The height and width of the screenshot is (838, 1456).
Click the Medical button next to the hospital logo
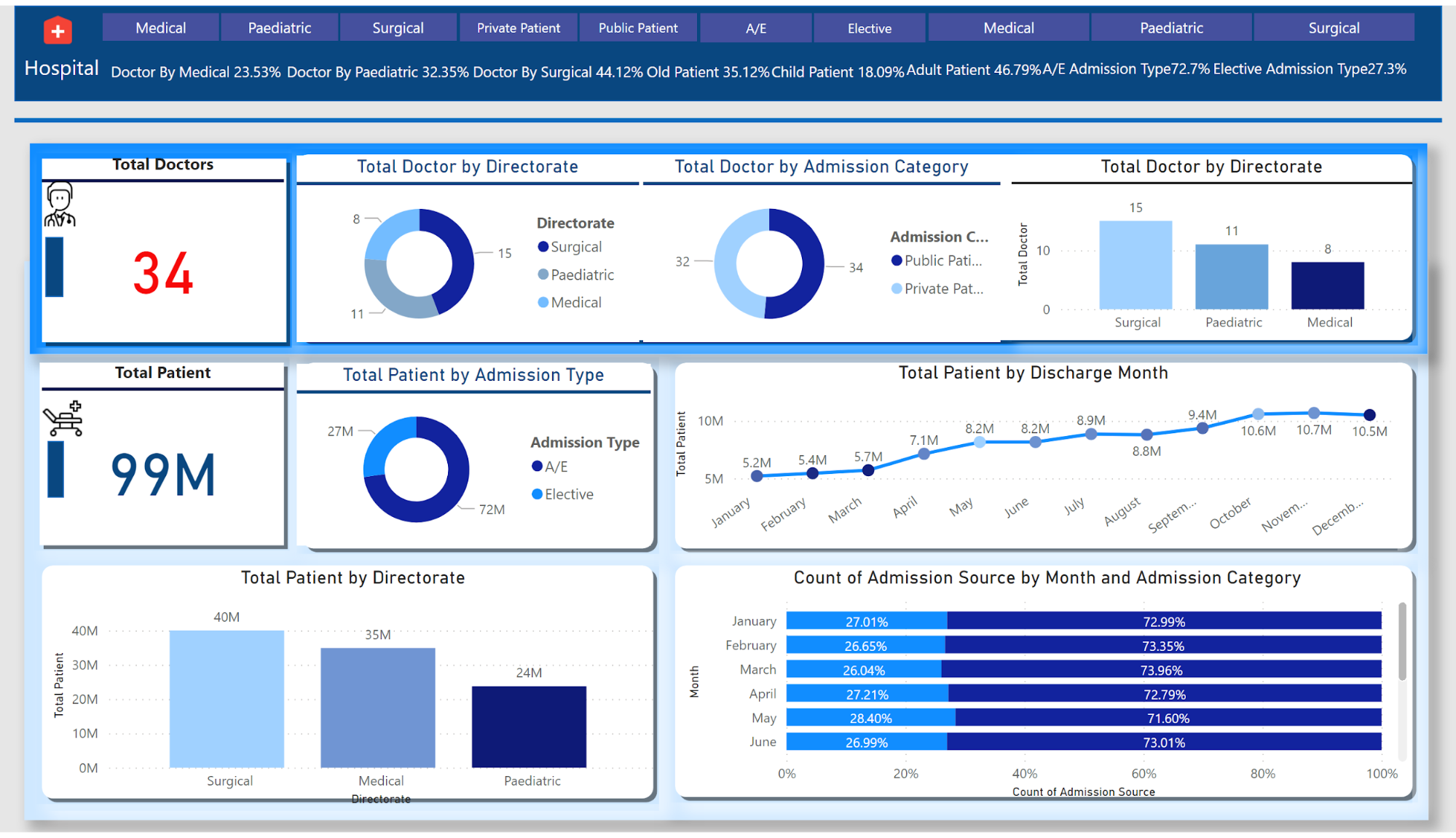pyautogui.click(x=160, y=28)
